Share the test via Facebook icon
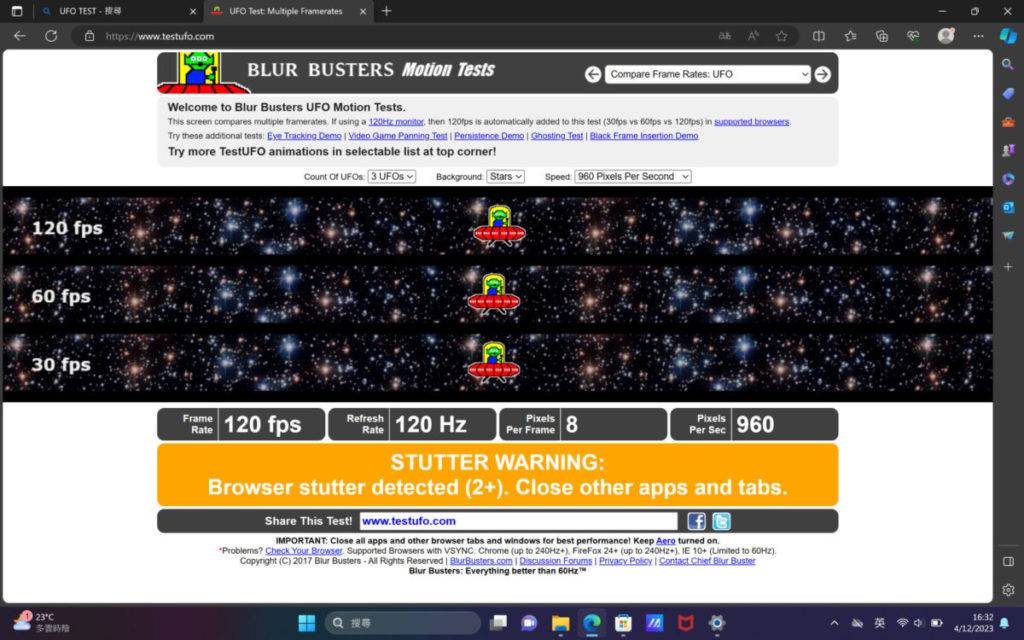The image size is (1024, 640). pos(696,521)
